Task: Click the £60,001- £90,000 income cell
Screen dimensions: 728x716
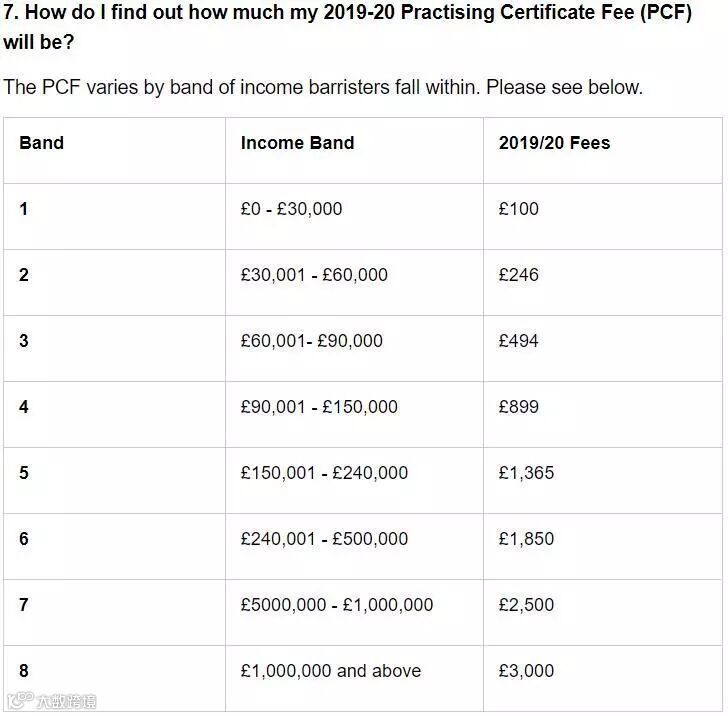Action: coord(311,341)
